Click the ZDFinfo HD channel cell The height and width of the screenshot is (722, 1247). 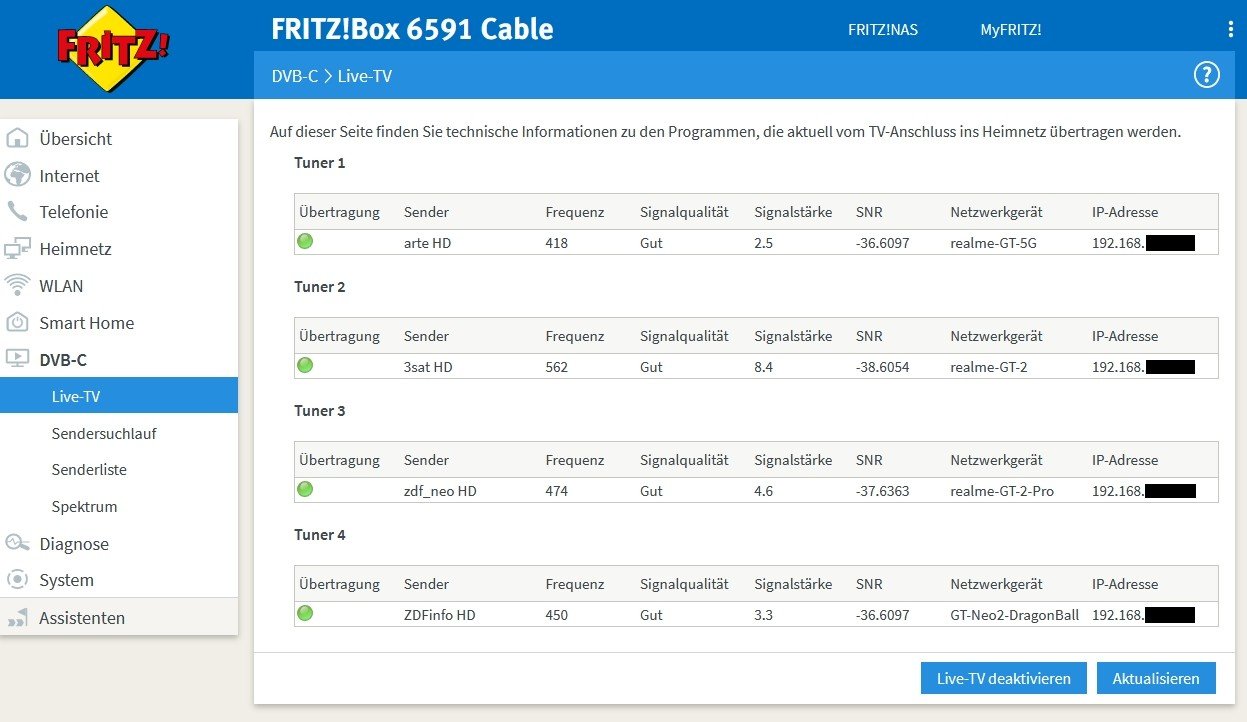click(x=439, y=615)
